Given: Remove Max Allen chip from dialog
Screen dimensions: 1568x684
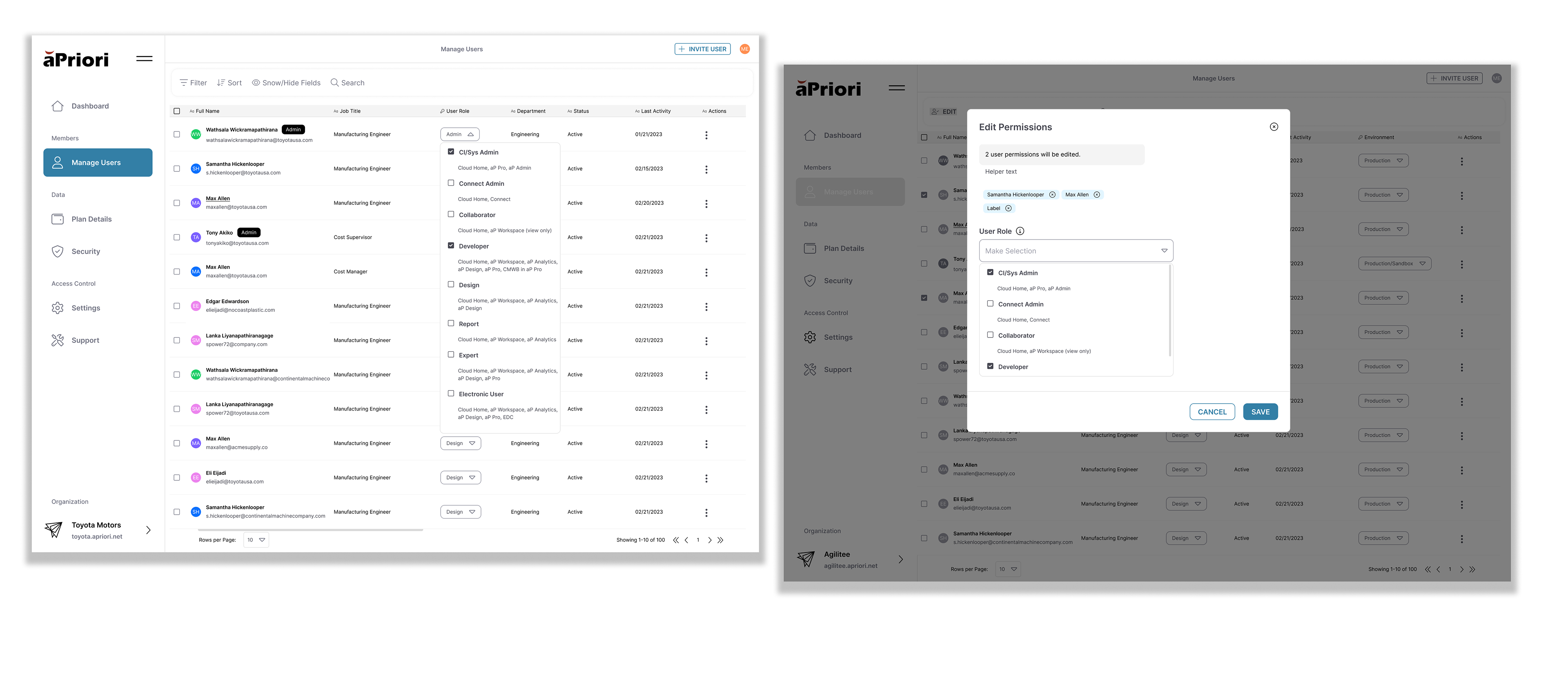Looking at the screenshot, I should coord(1097,195).
